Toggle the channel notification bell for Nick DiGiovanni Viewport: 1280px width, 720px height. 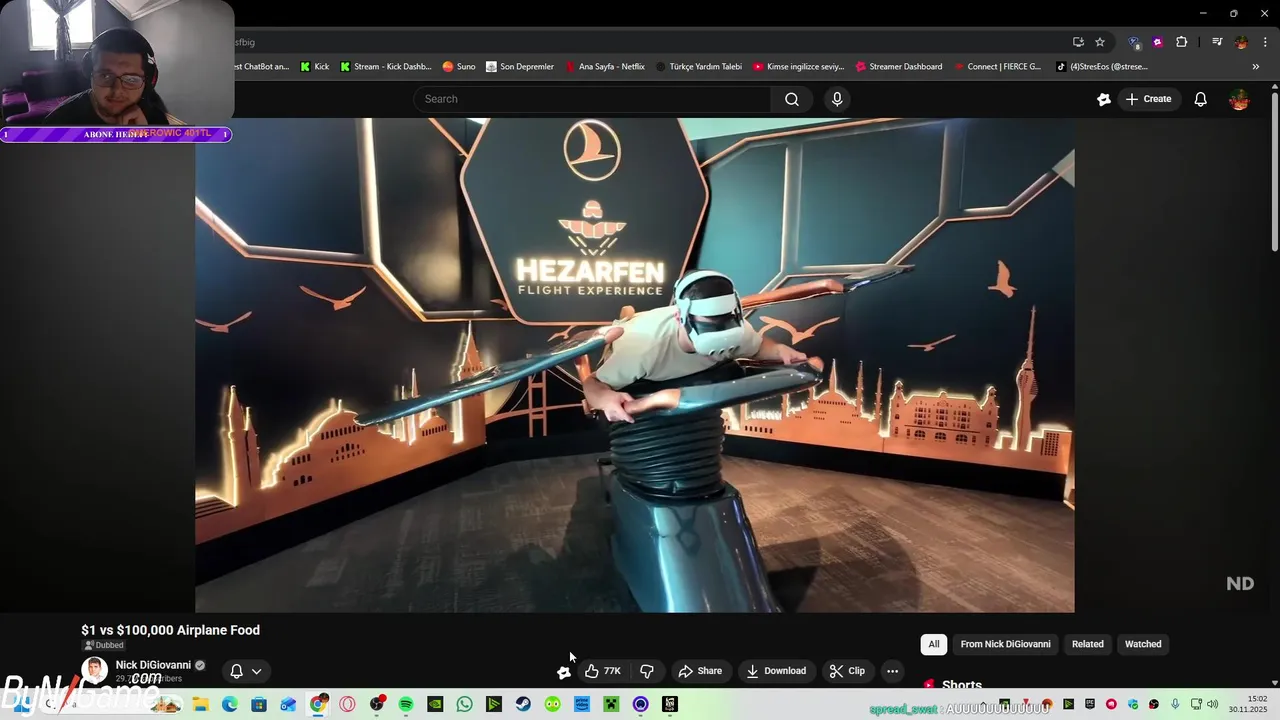tap(237, 671)
